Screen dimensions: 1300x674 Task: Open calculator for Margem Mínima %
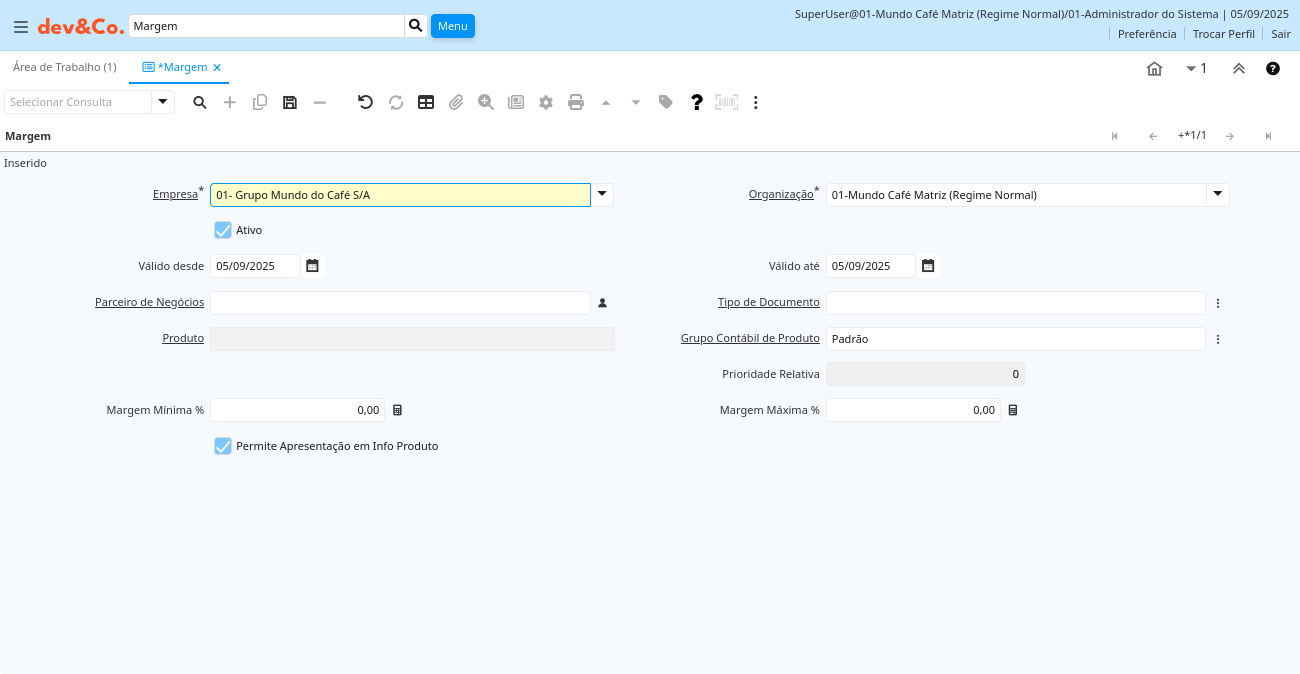(x=397, y=410)
